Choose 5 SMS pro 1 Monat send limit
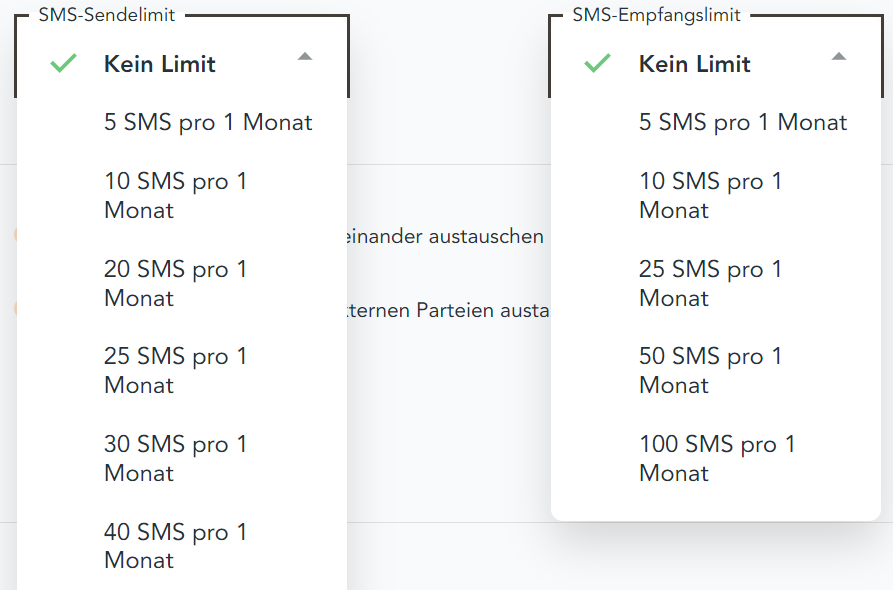This screenshot has width=893, height=590. 182,122
